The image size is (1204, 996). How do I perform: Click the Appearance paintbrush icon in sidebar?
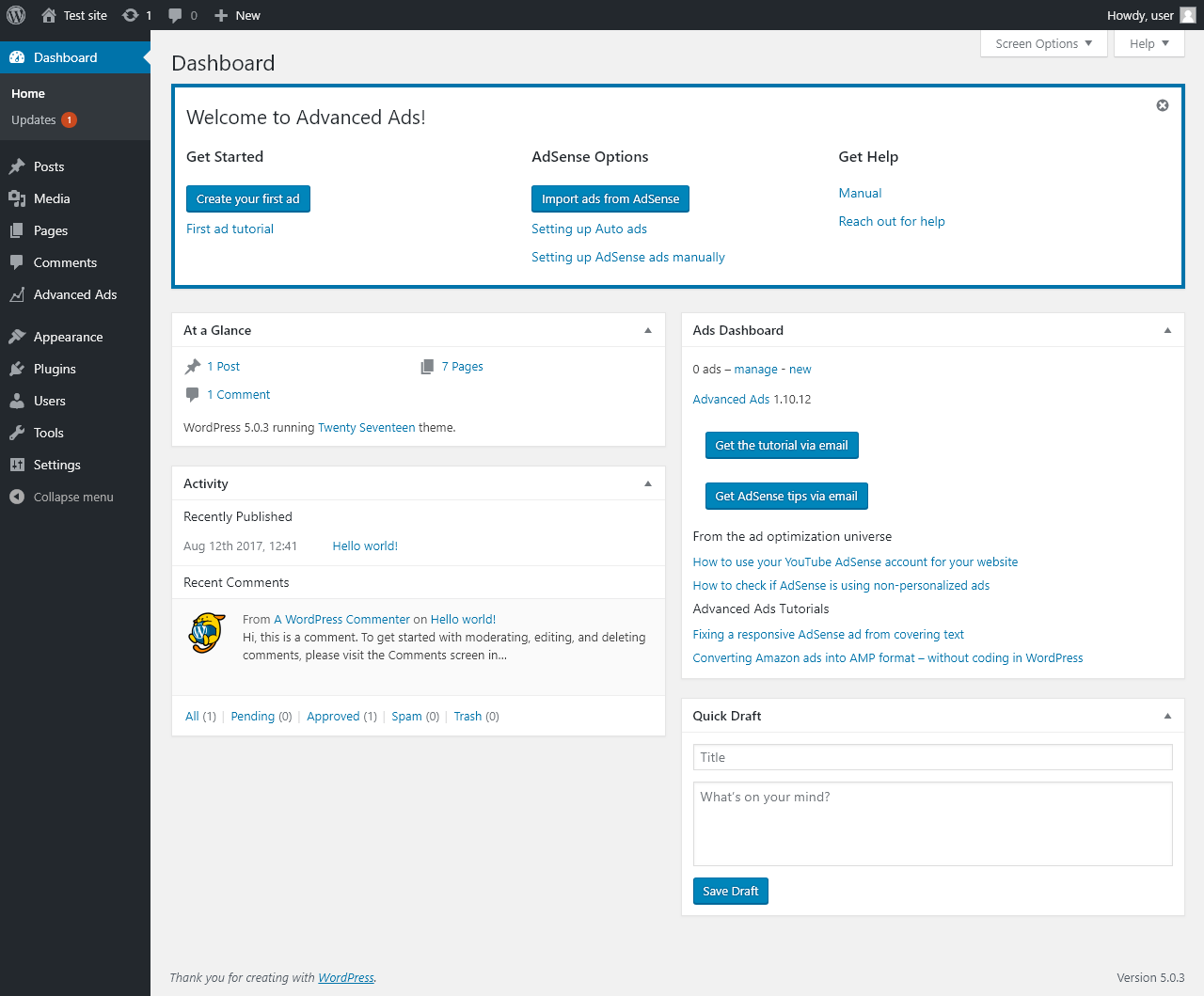(x=17, y=337)
